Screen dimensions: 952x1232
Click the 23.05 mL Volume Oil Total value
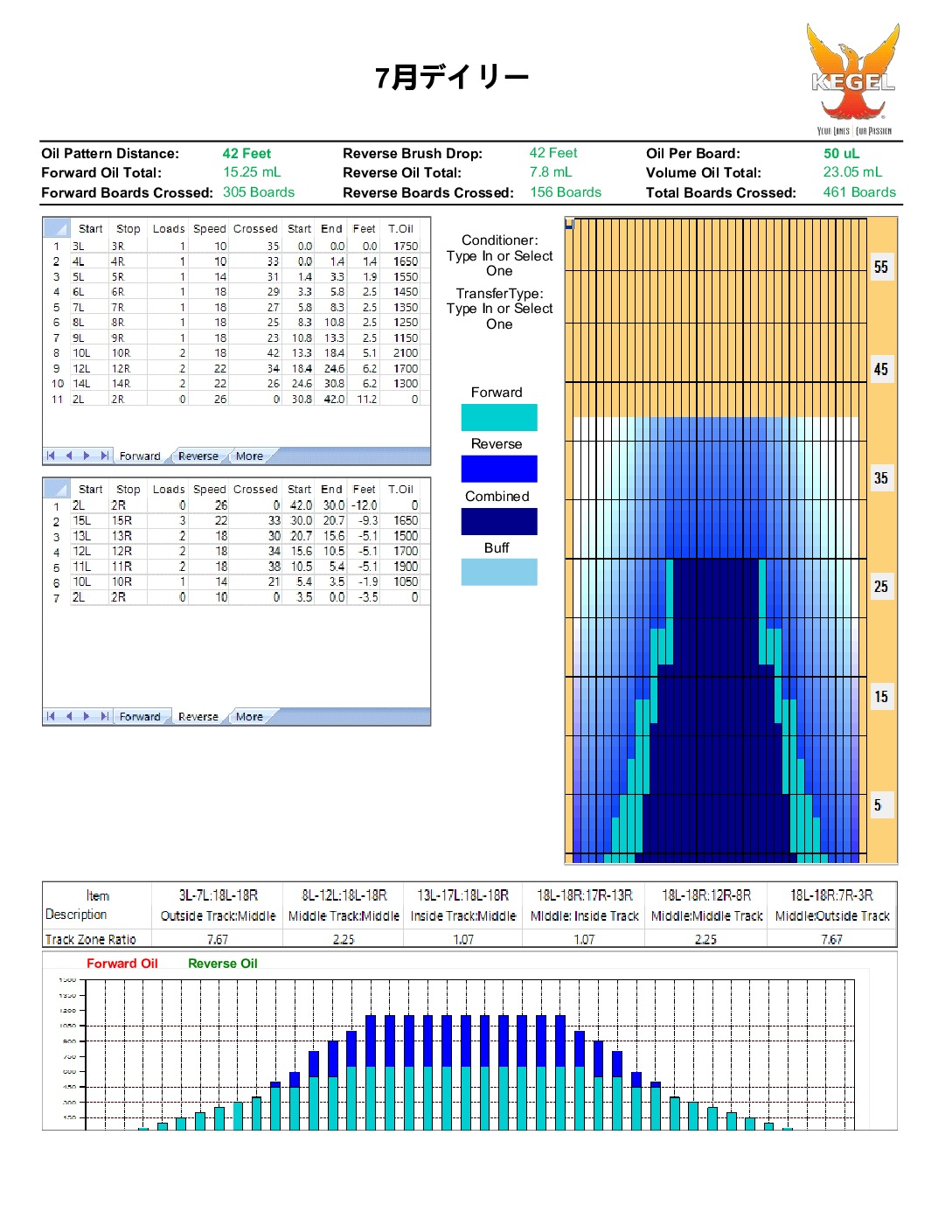(852, 172)
